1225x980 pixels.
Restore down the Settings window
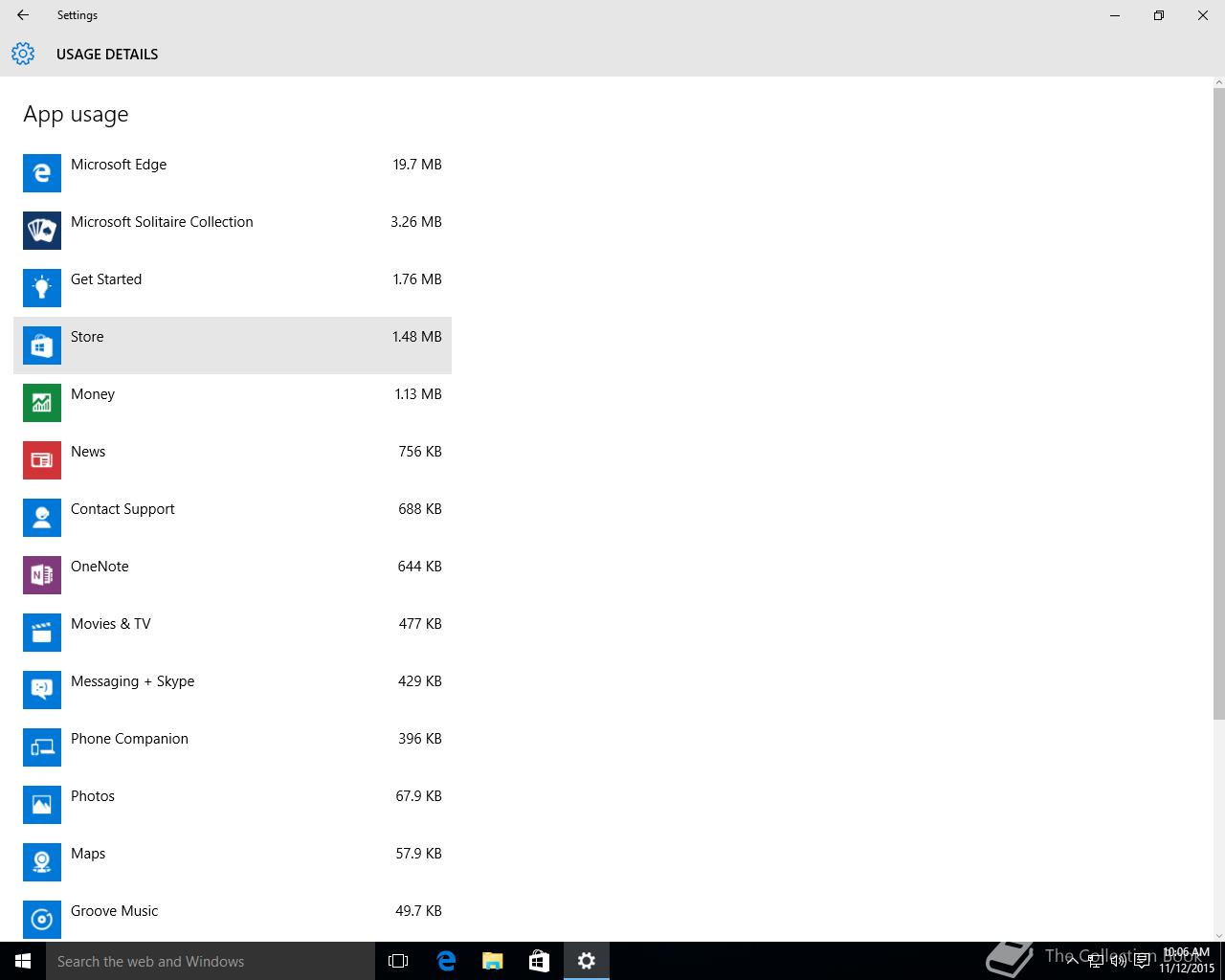point(1158,15)
